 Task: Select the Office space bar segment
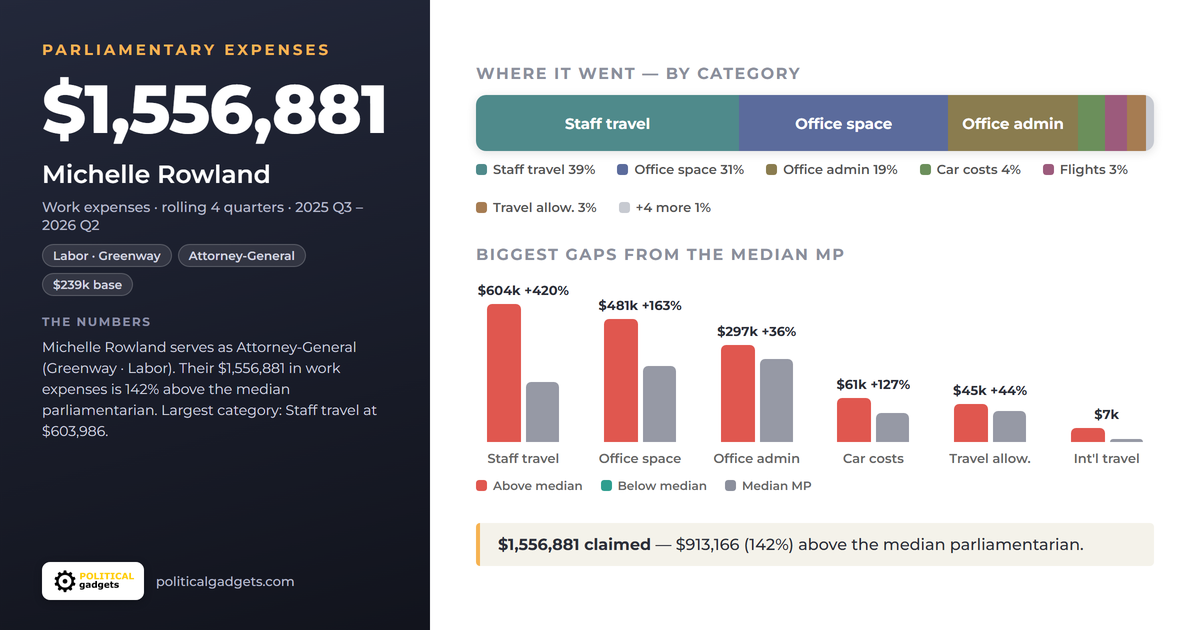pos(843,123)
